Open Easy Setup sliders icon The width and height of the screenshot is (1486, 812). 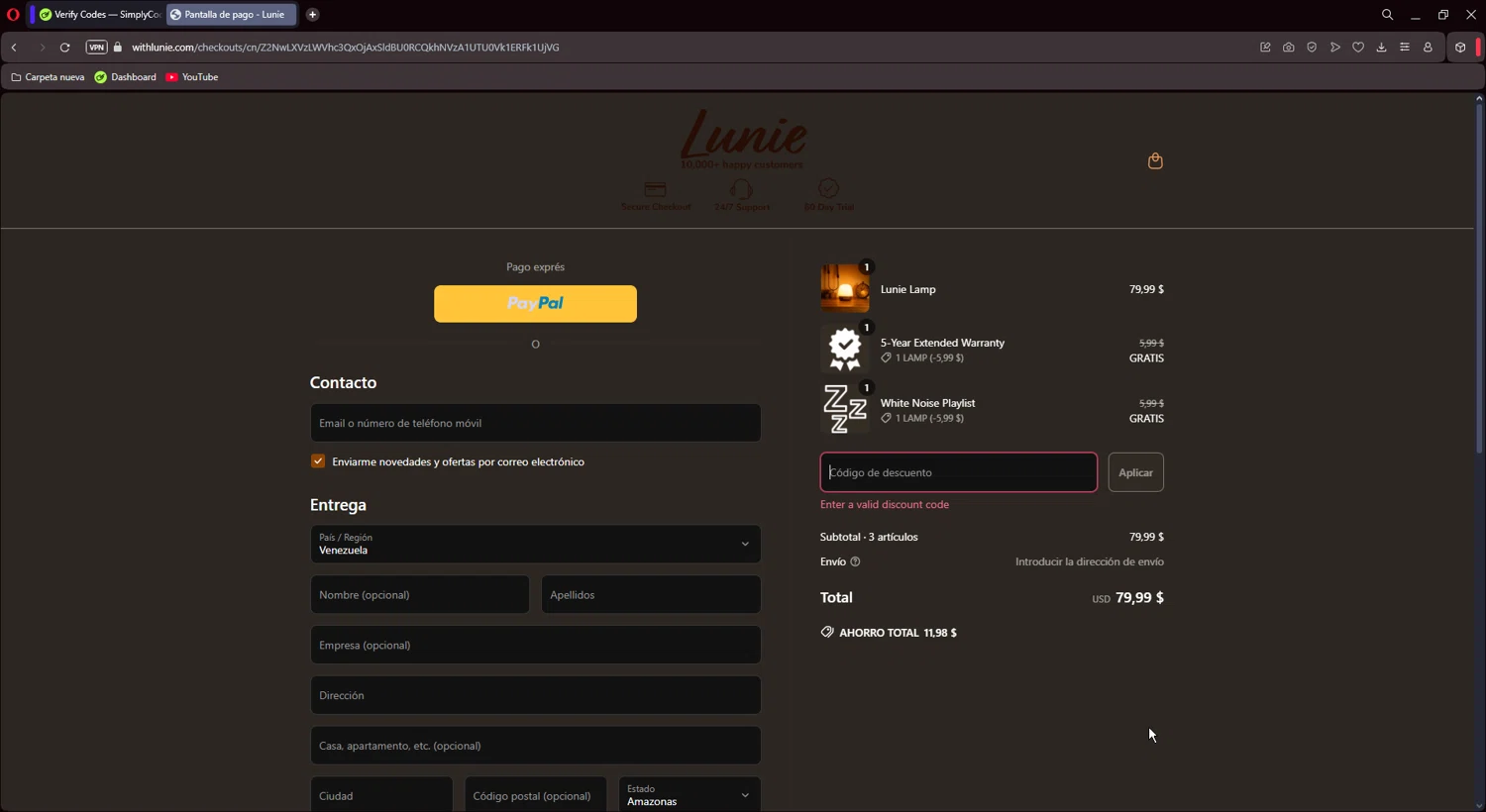[1405, 48]
